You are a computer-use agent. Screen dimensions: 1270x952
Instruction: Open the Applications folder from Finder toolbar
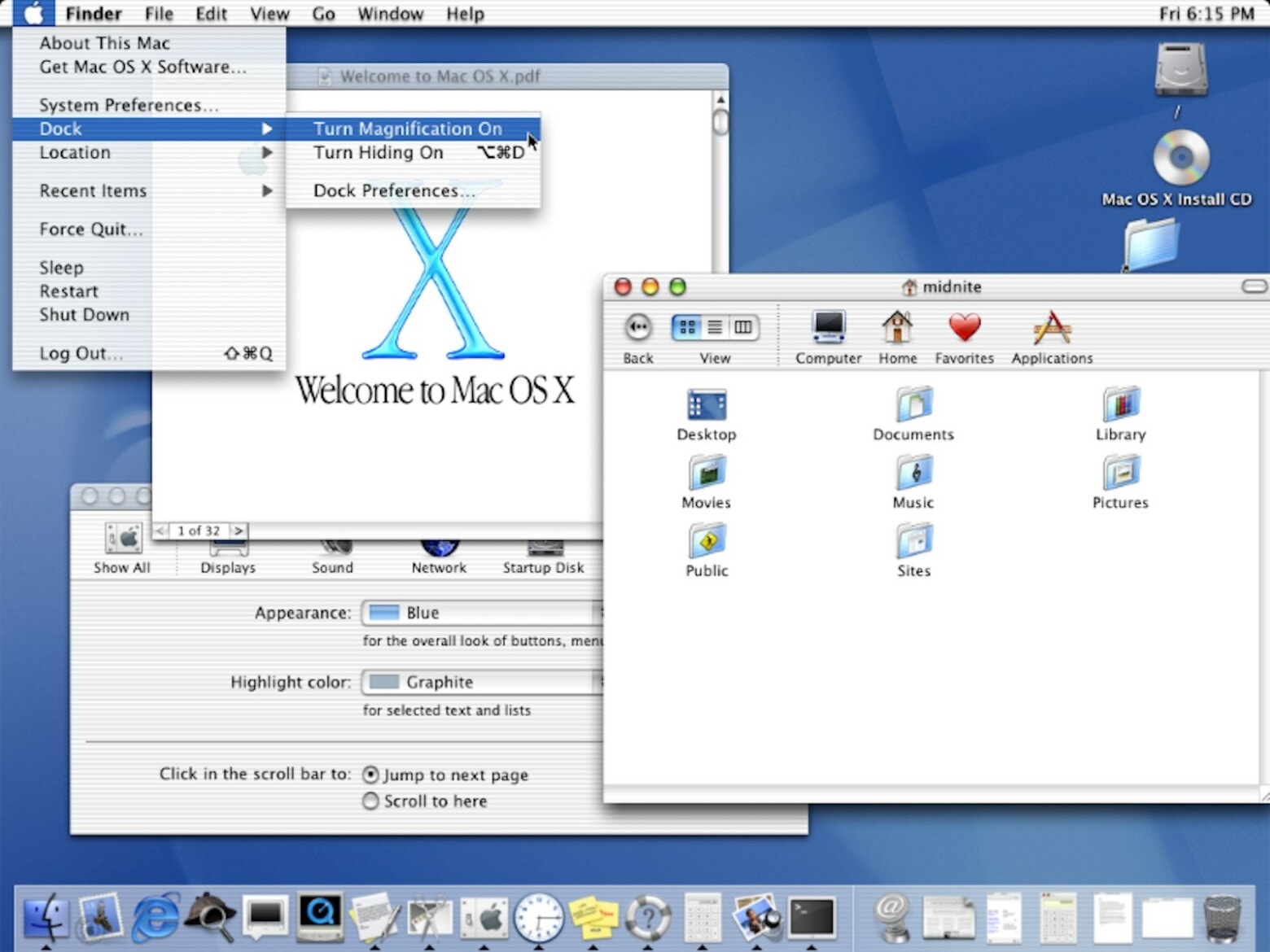[x=1051, y=334]
